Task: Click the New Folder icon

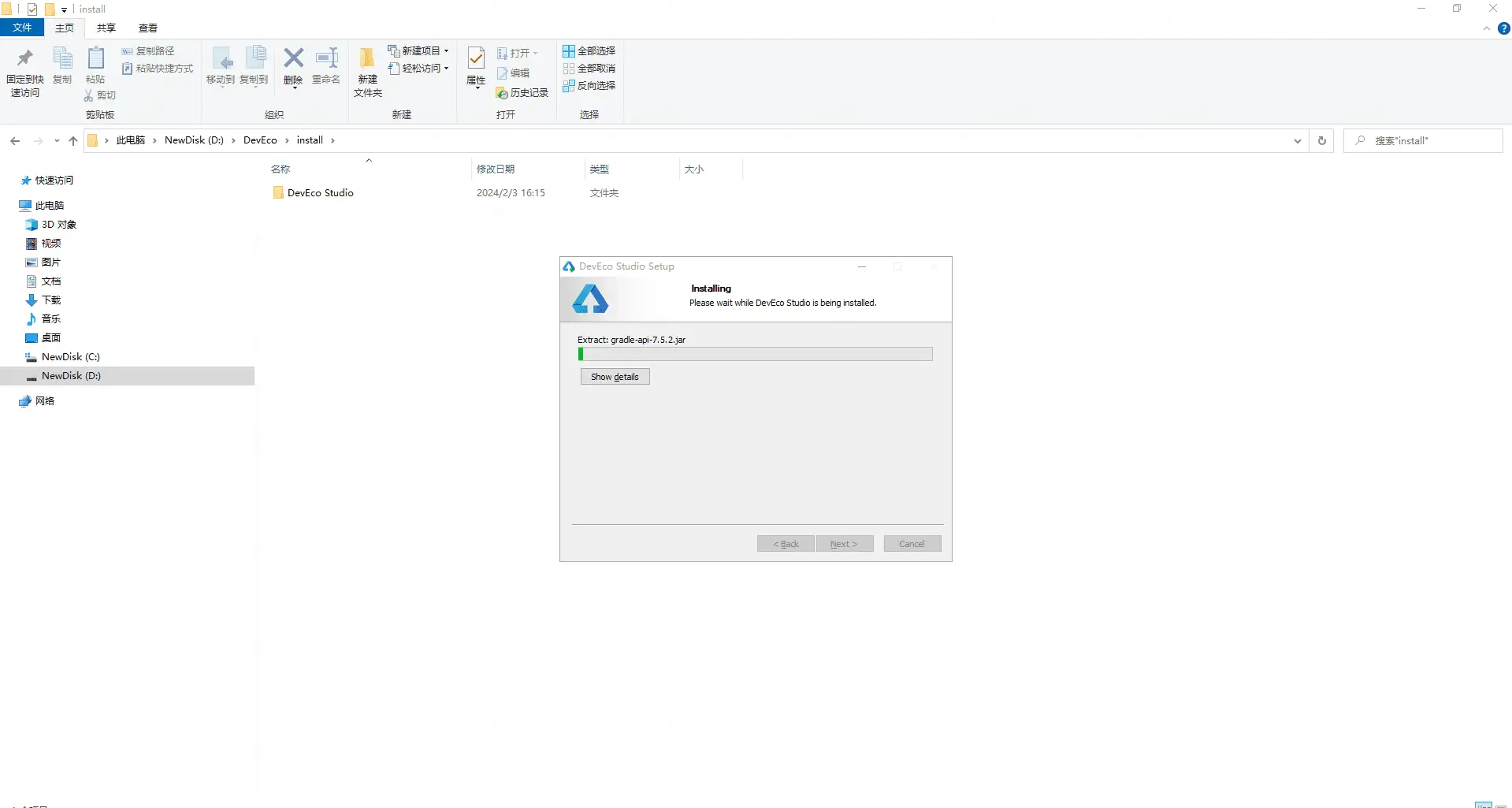Action: click(367, 60)
